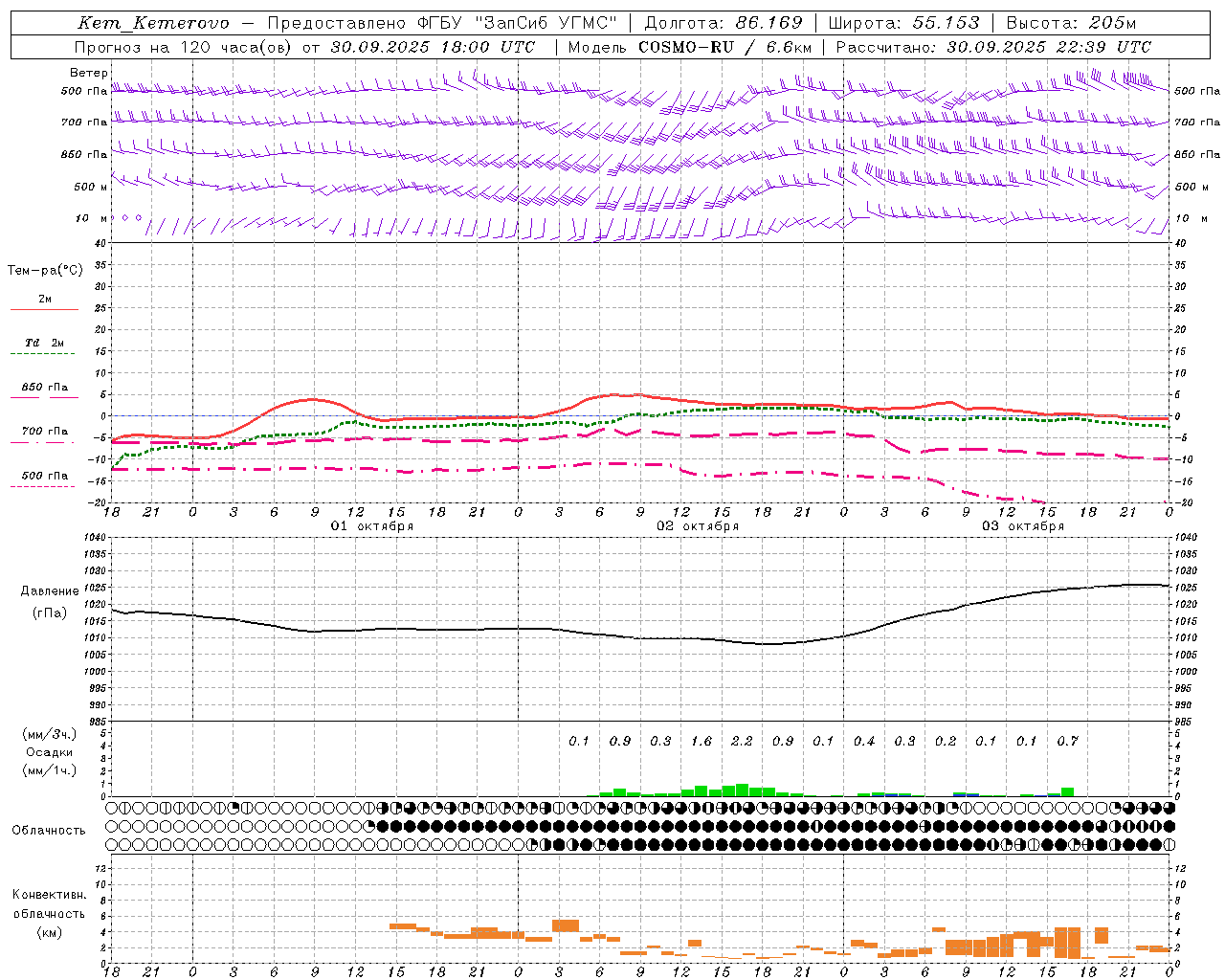
Task: Click the 3-hour precipitation value 2.2
Action: [x=742, y=741]
